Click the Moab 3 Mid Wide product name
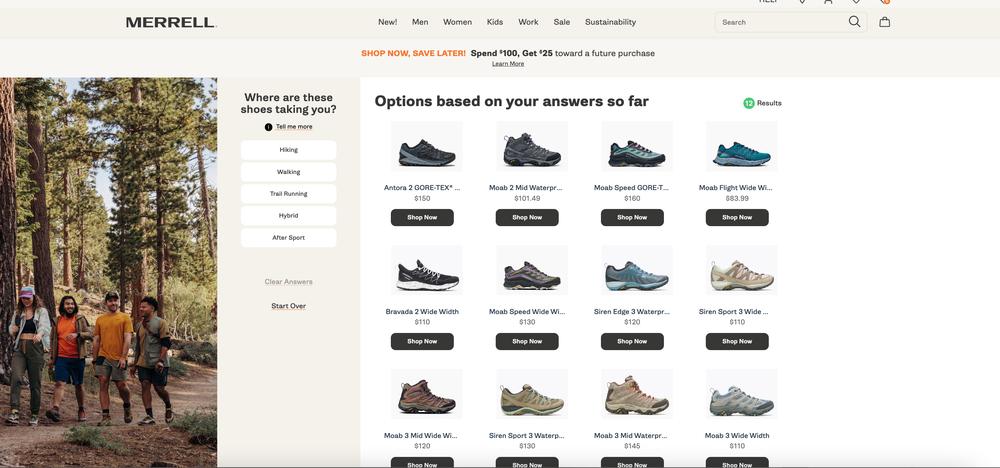Image resolution: width=1000 pixels, height=468 pixels. (x=422, y=435)
